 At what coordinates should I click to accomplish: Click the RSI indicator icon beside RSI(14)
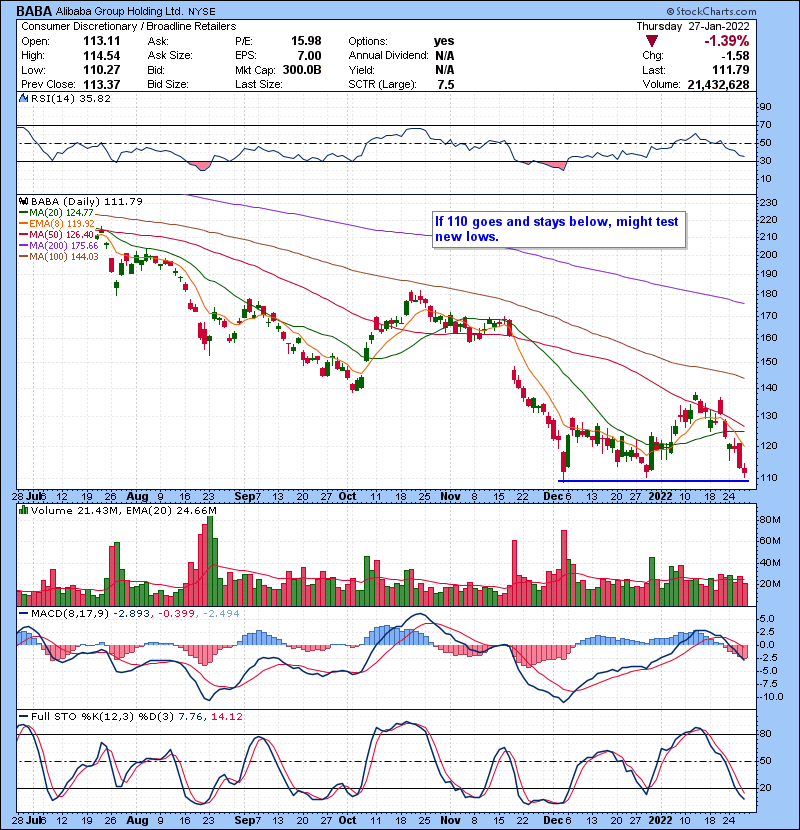coord(24,98)
